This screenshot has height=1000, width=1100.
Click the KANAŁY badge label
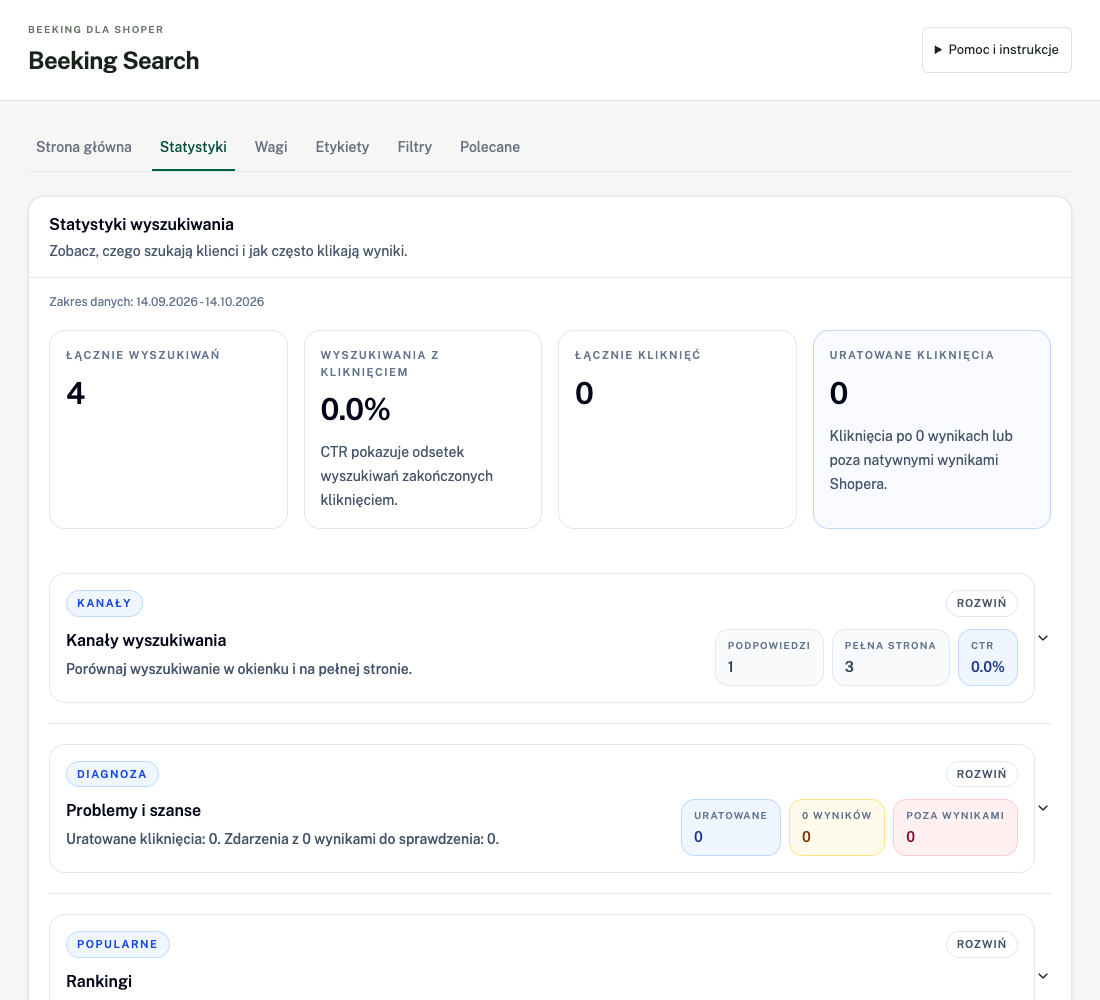click(104, 604)
